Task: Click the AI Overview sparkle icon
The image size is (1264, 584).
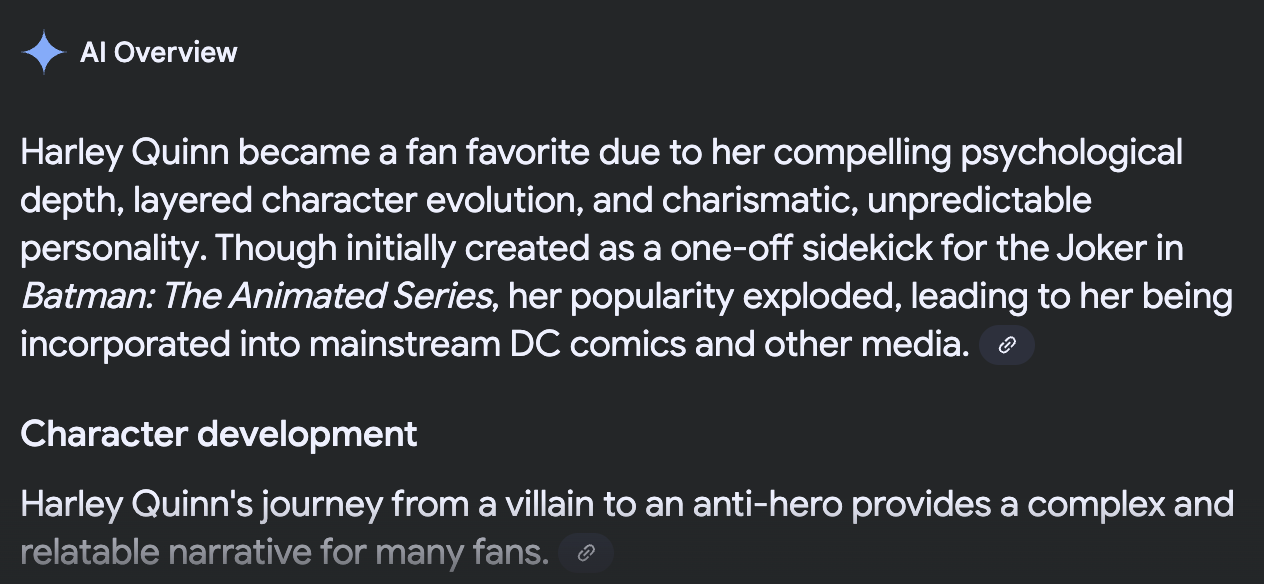Action: click(x=43, y=52)
